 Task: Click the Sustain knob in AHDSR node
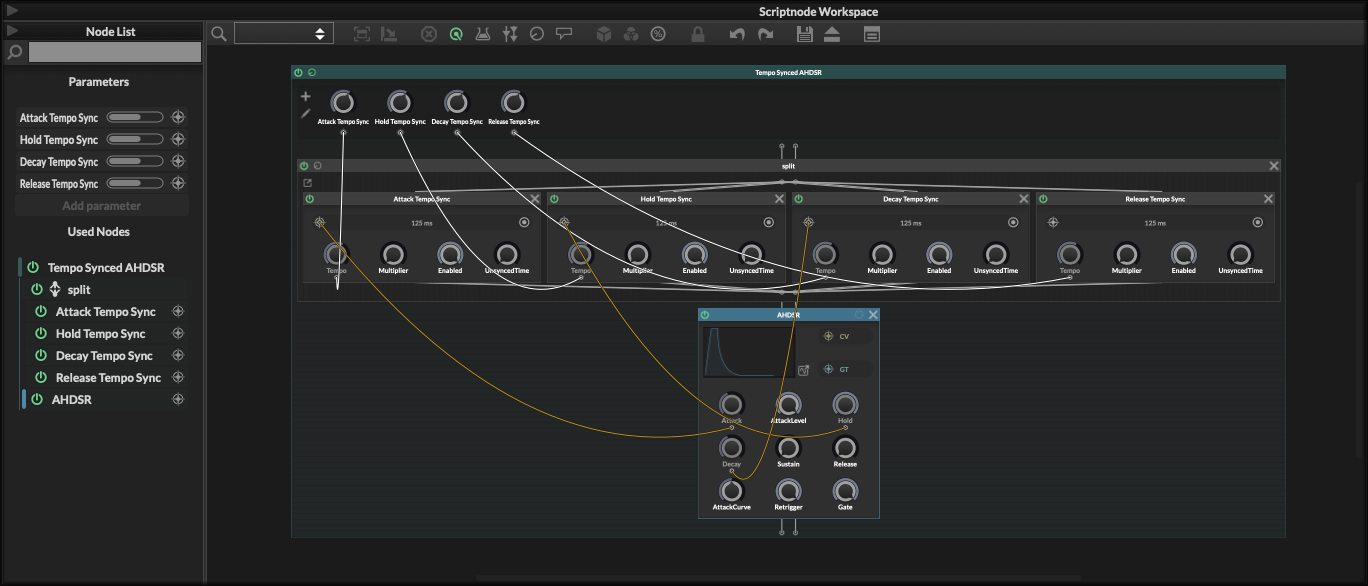[789, 447]
